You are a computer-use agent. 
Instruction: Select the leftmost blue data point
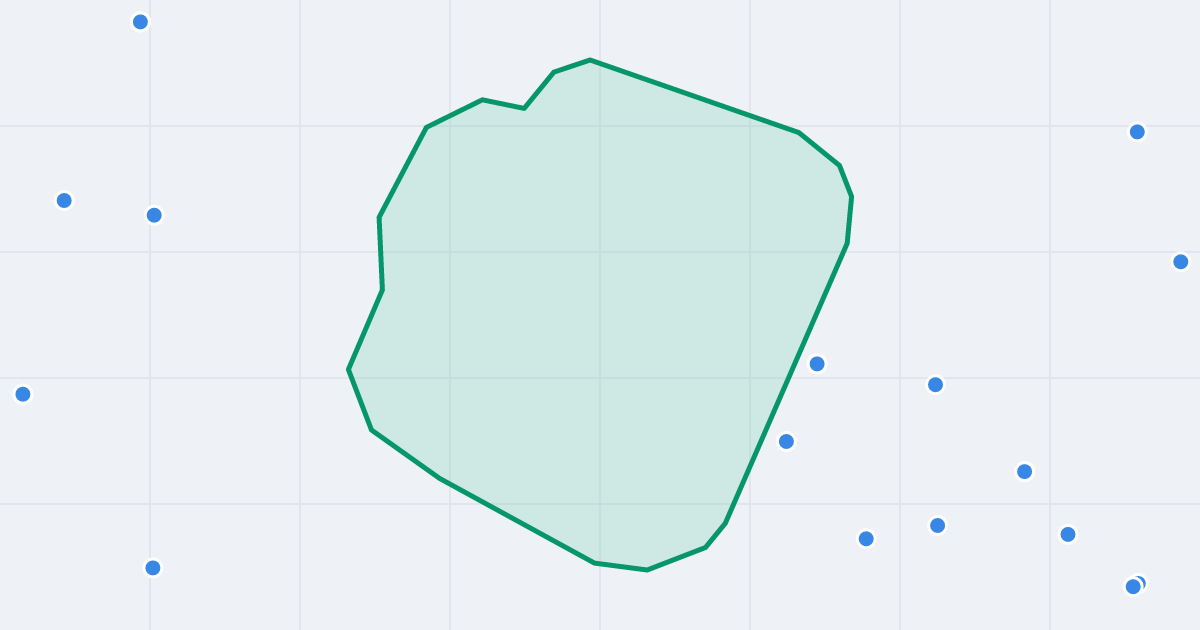[23, 394]
